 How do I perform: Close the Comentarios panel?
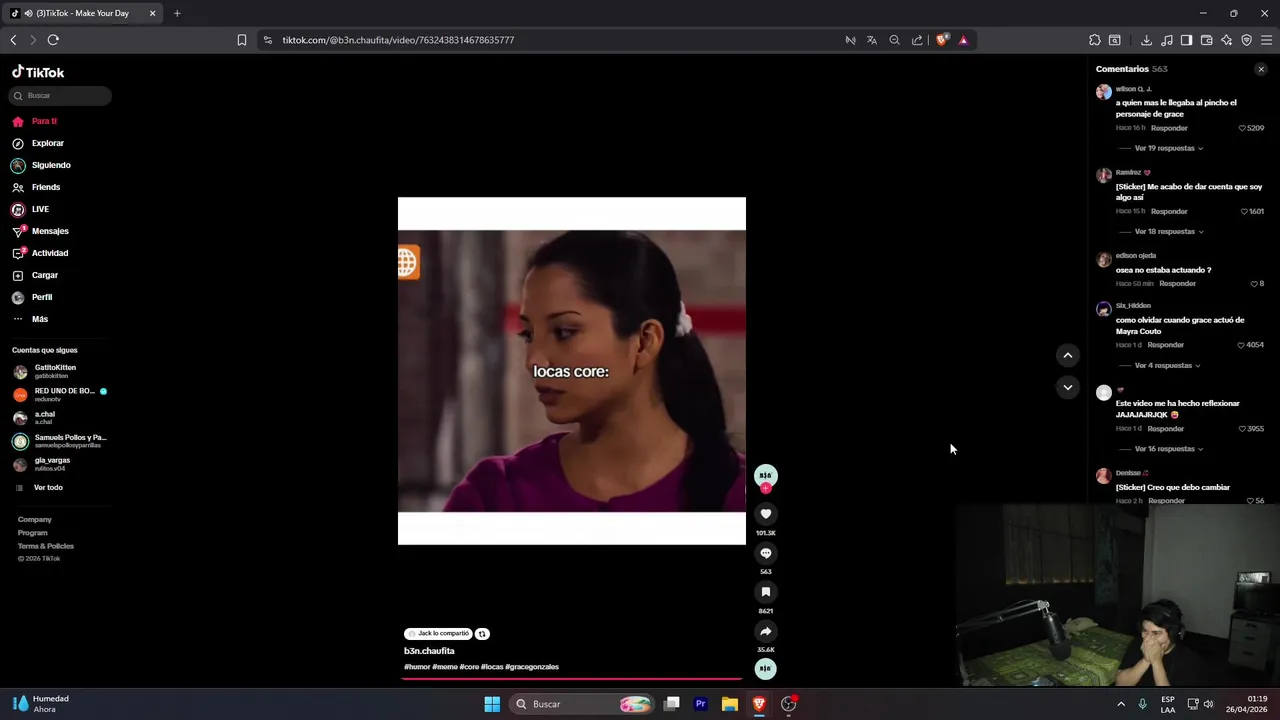tap(1261, 69)
